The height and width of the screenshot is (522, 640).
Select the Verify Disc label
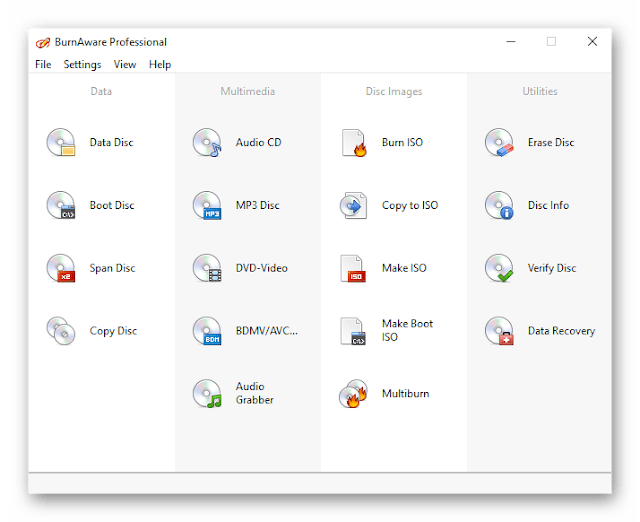click(x=552, y=268)
